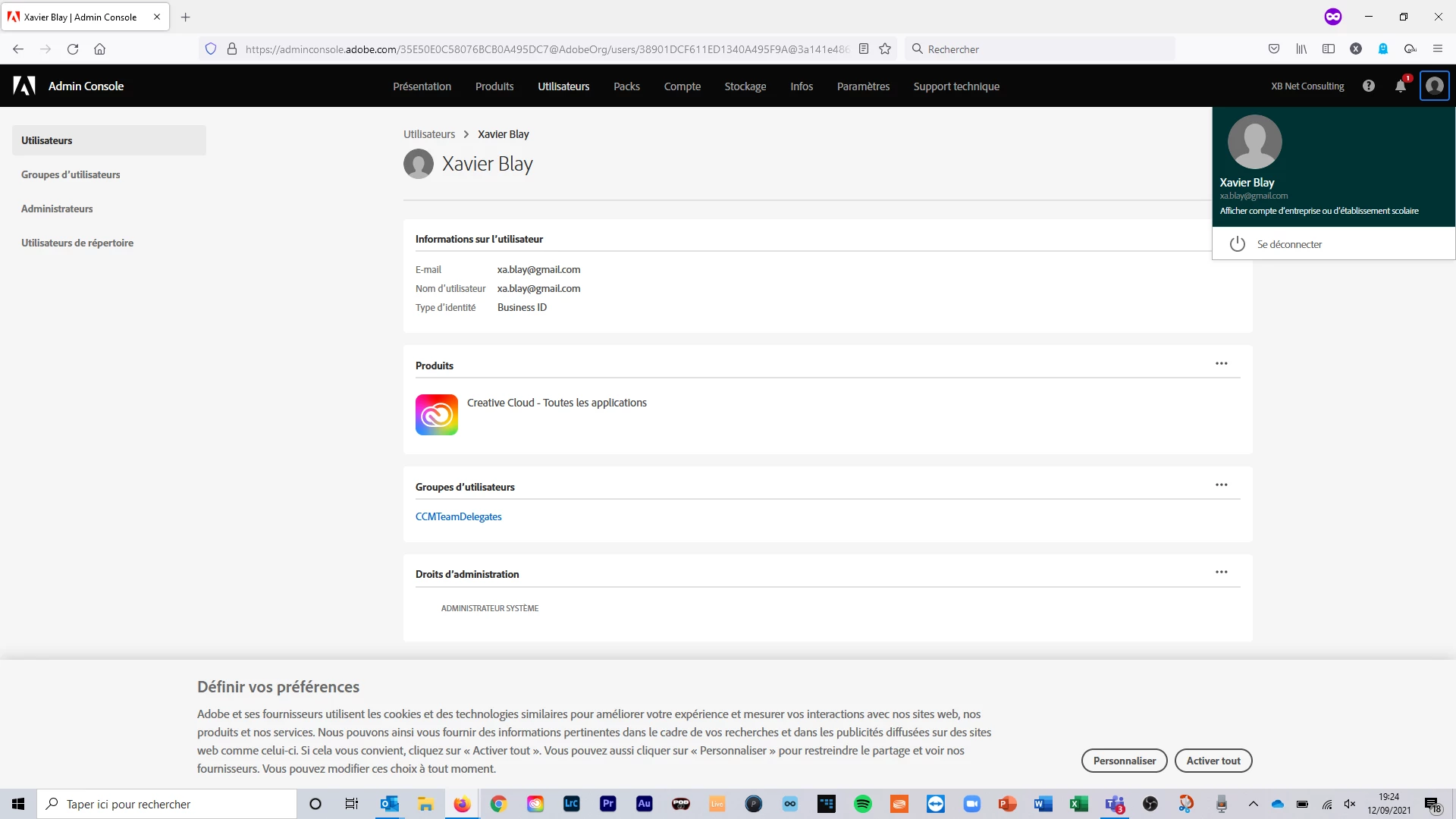Open Droits d'administration more options menu

point(1221,573)
